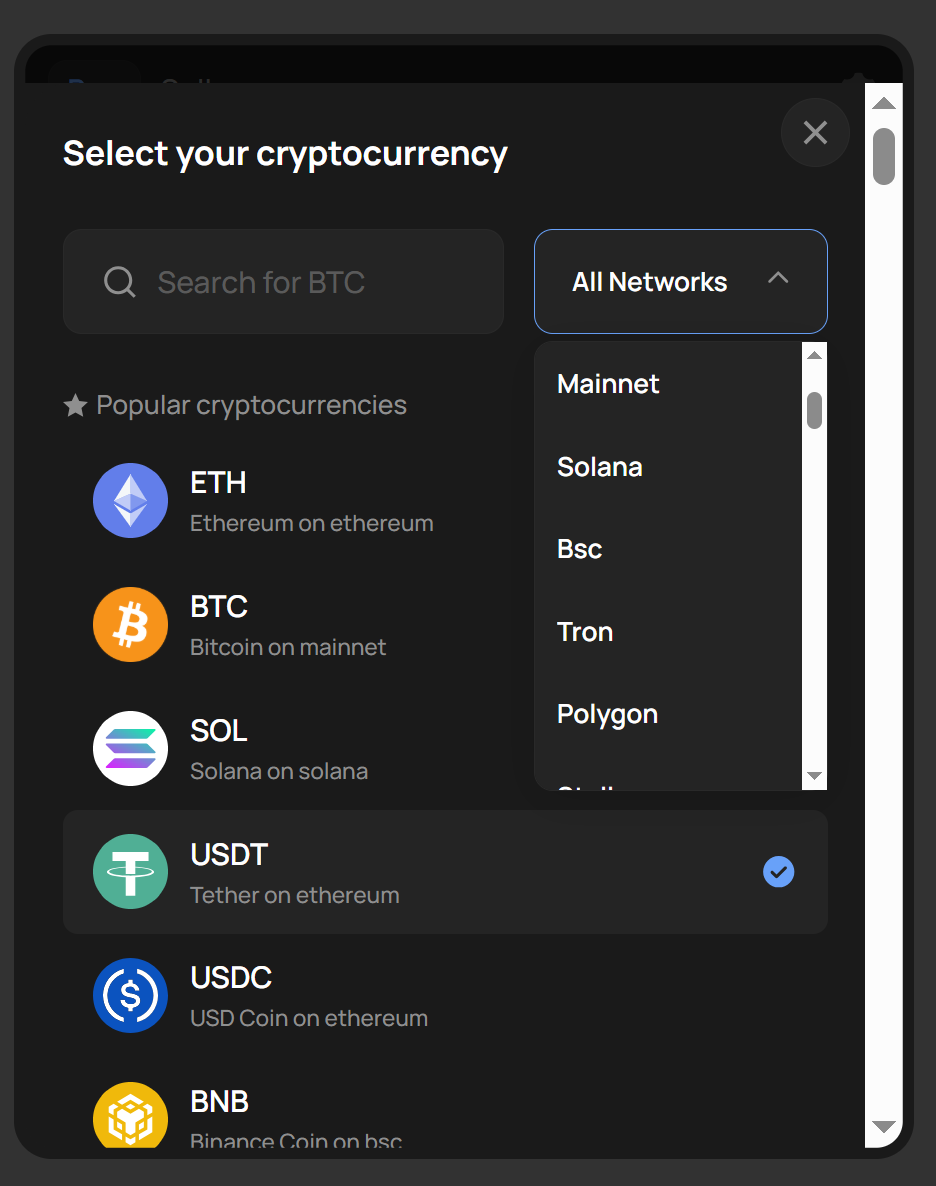The height and width of the screenshot is (1186, 936).
Task: Click the network list scroll-down arrow
Action: (x=814, y=776)
